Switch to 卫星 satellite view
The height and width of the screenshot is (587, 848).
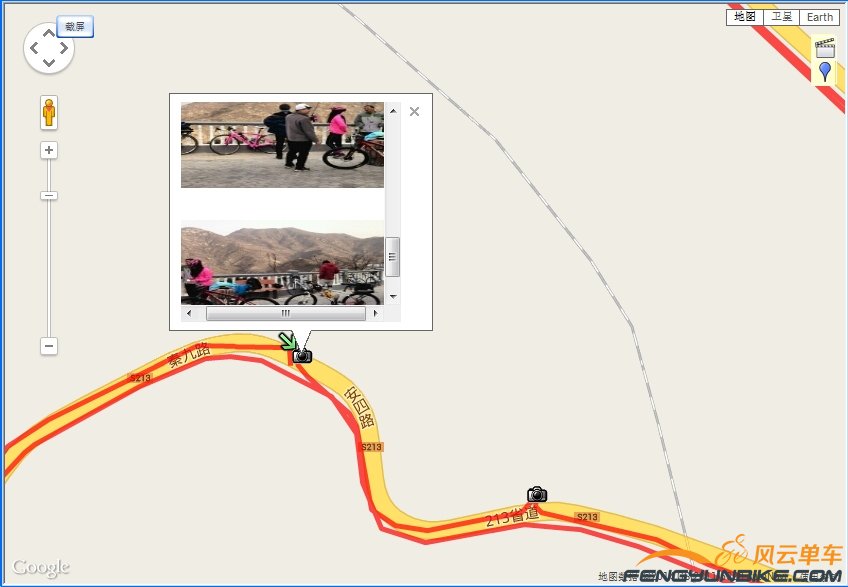pyautogui.click(x=781, y=17)
